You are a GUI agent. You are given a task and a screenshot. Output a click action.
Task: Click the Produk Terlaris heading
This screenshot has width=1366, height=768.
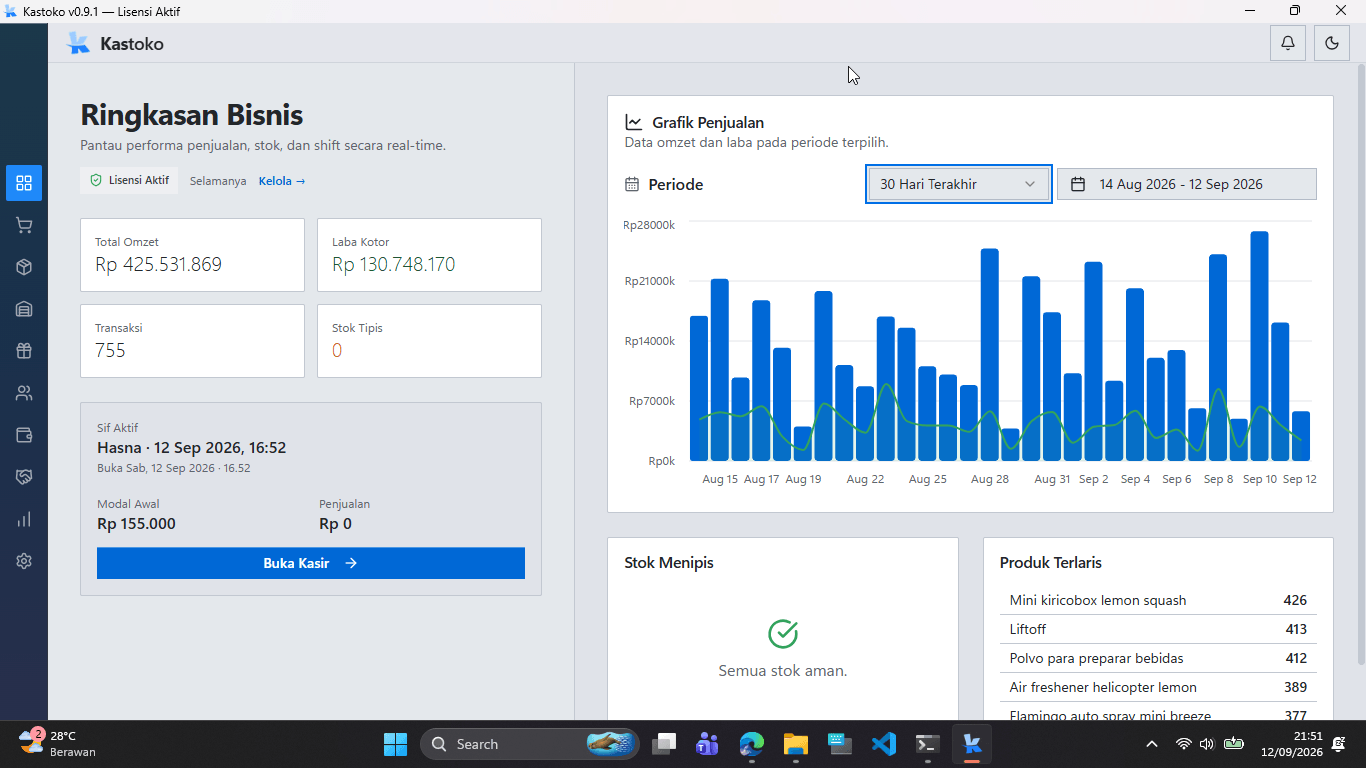1051,563
